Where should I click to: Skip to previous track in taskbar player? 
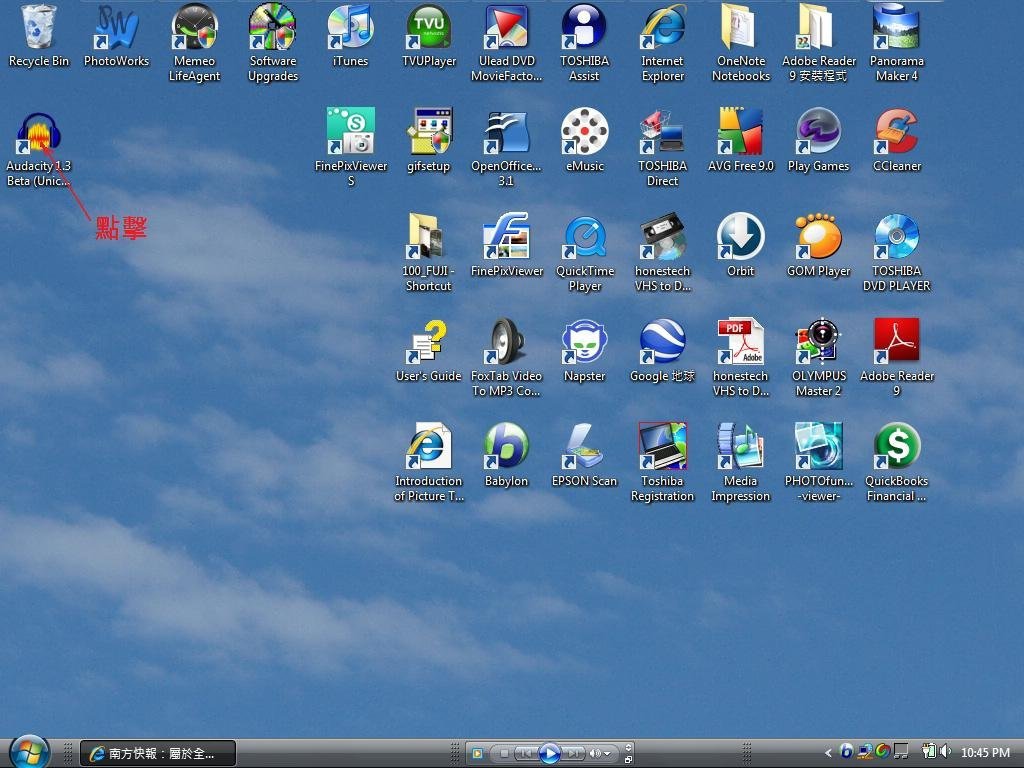click(x=526, y=753)
